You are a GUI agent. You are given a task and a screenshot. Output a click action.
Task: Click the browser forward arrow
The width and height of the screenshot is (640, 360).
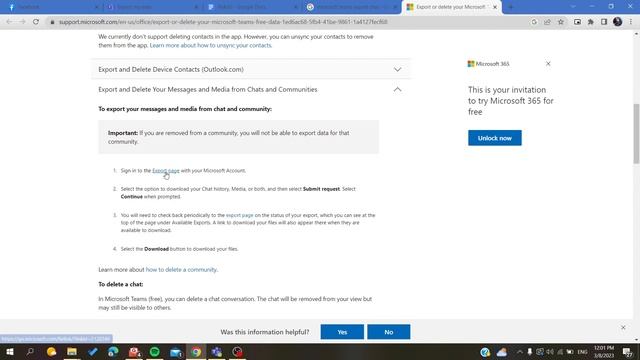point(22,22)
